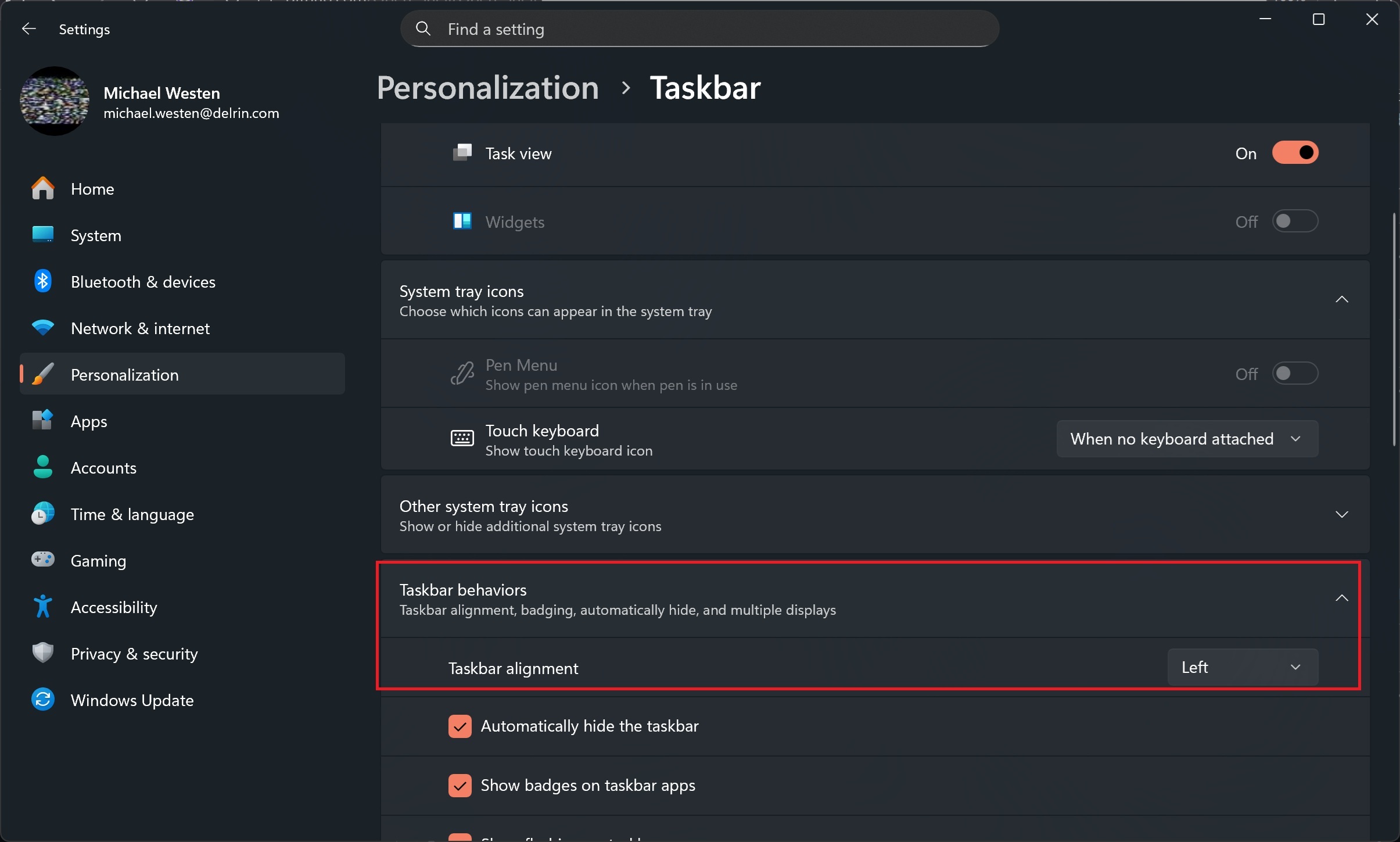Uncheck Show badges on taskbar apps
Screen dimensions: 1400x842
pyautogui.click(x=460, y=786)
